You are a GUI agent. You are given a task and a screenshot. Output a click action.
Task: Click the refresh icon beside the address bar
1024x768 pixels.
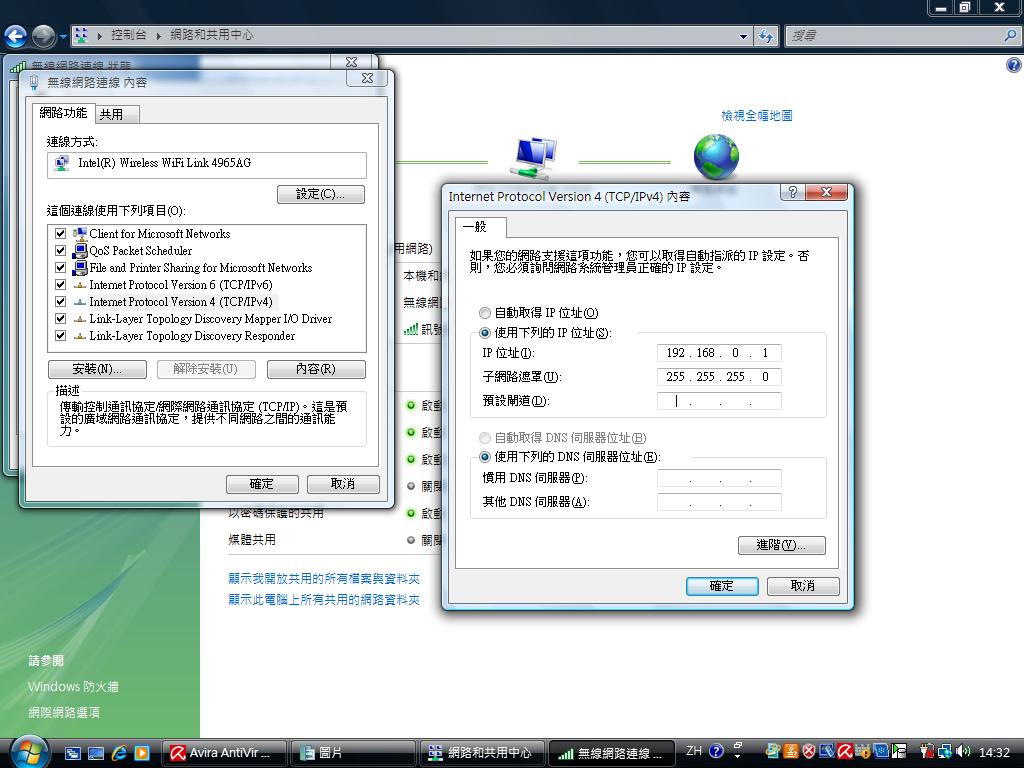pos(765,35)
